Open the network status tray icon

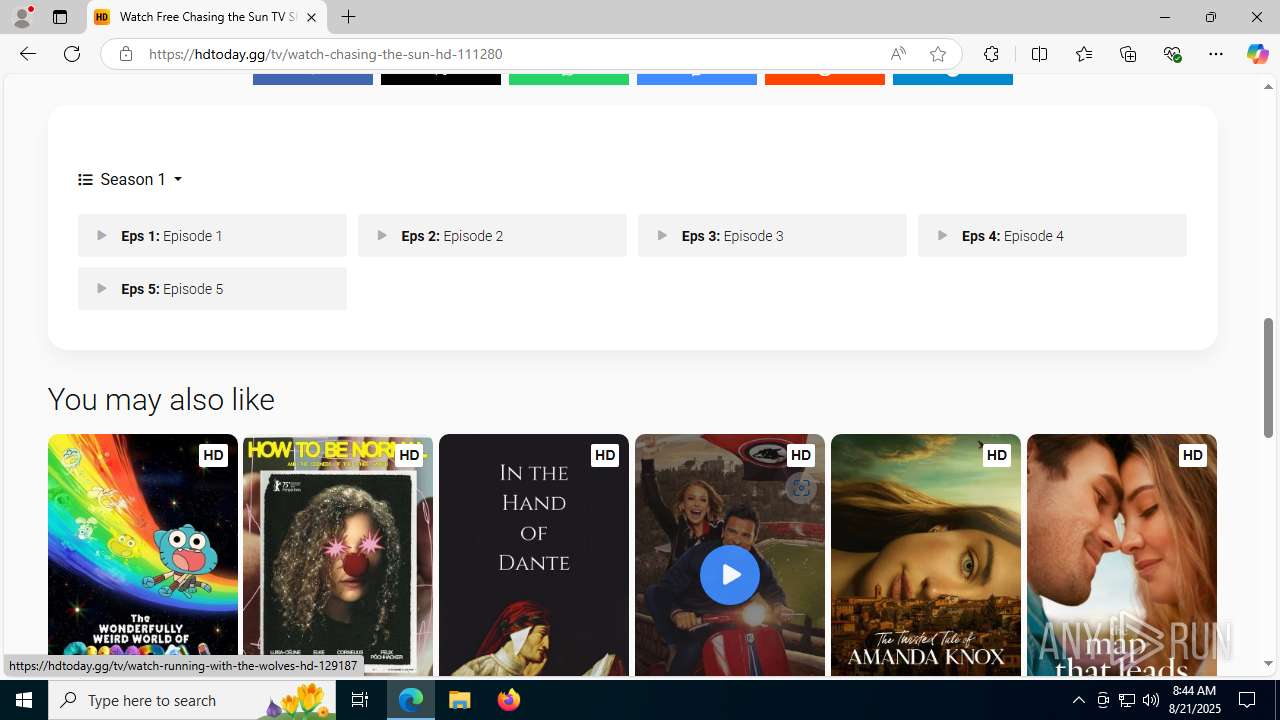click(1127, 700)
